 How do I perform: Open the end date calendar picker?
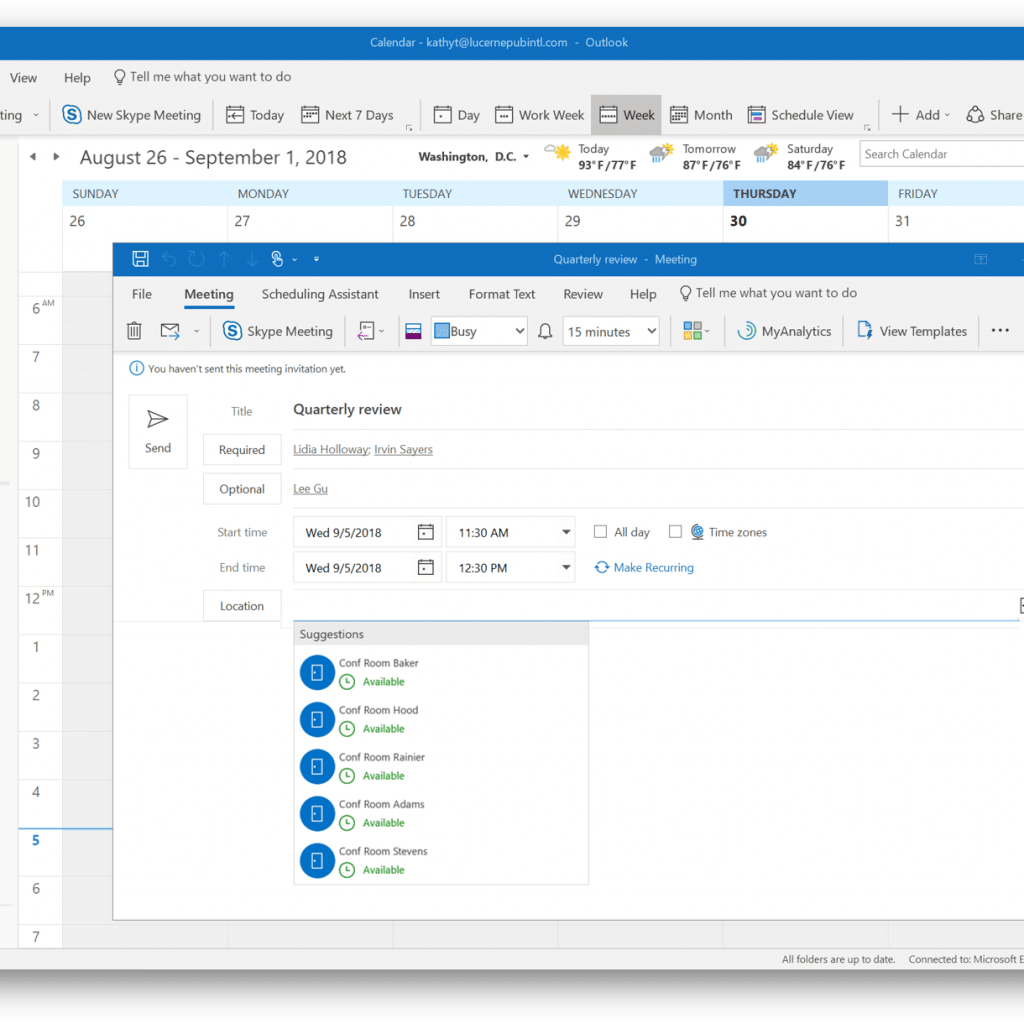click(x=425, y=567)
